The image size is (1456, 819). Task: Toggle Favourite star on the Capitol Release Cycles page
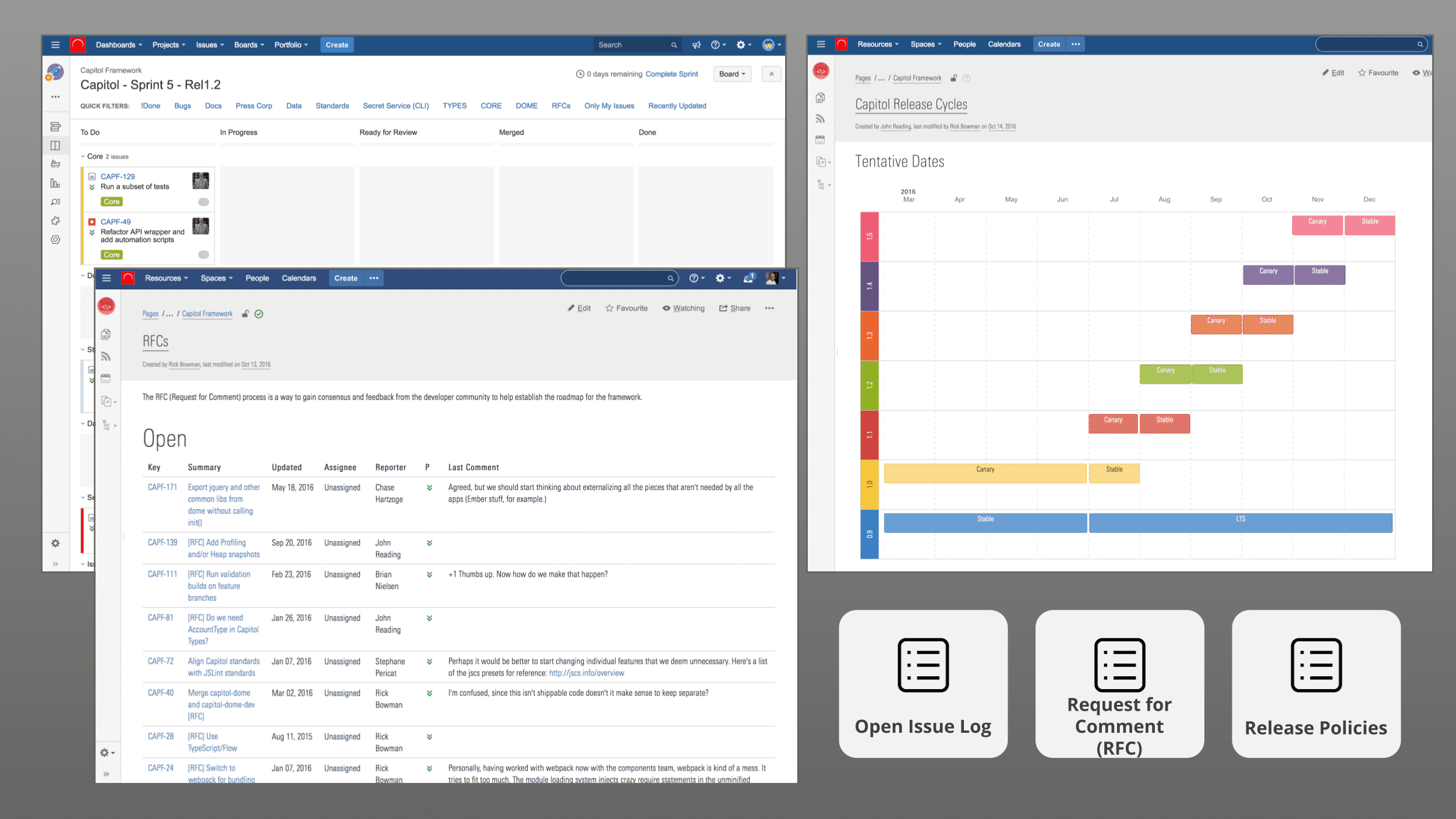(1378, 73)
